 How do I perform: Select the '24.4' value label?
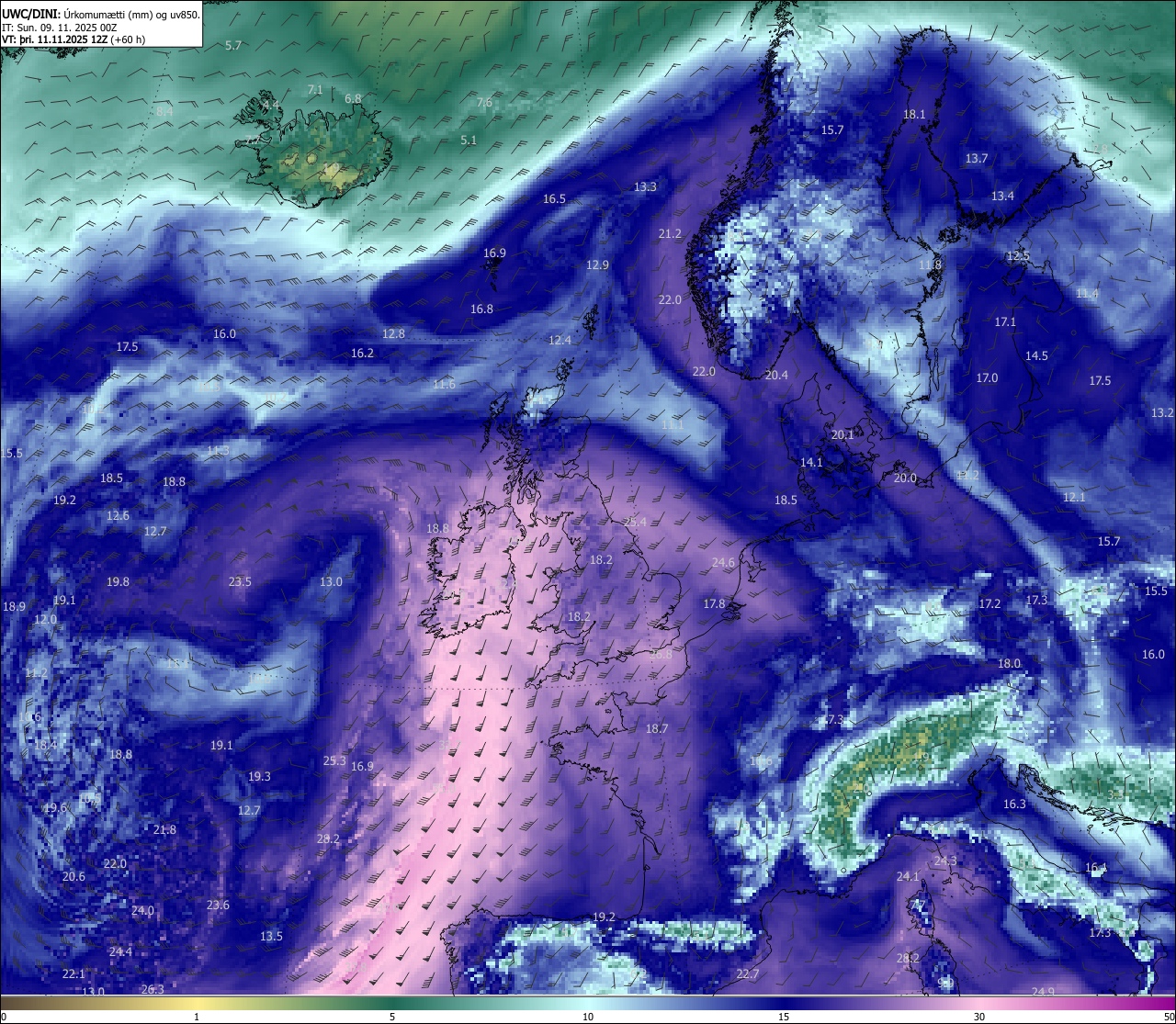[120, 952]
